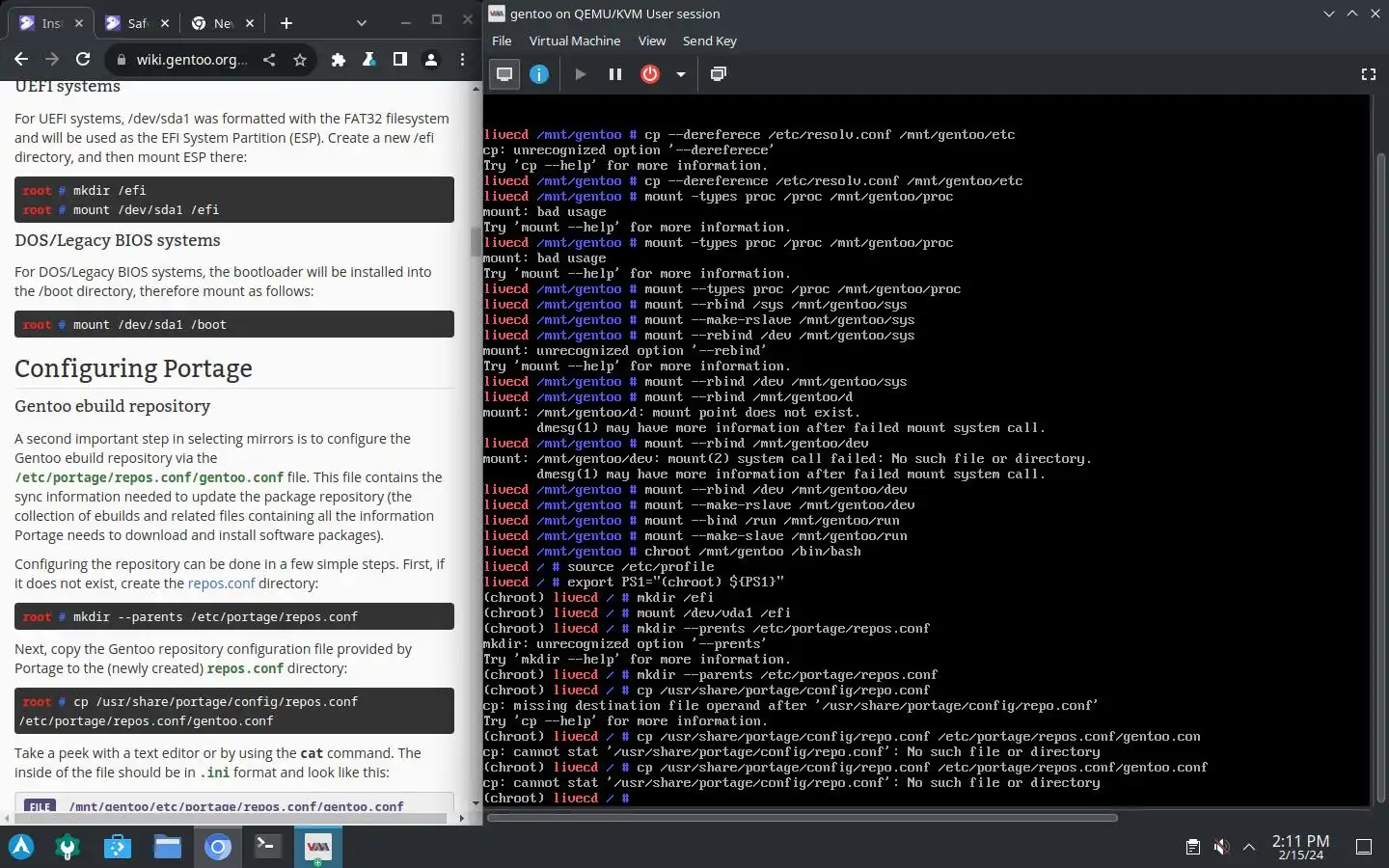Open the manage VM snapshots icon
The width and height of the screenshot is (1389, 868).
pyautogui.click(x=718, y=74)
